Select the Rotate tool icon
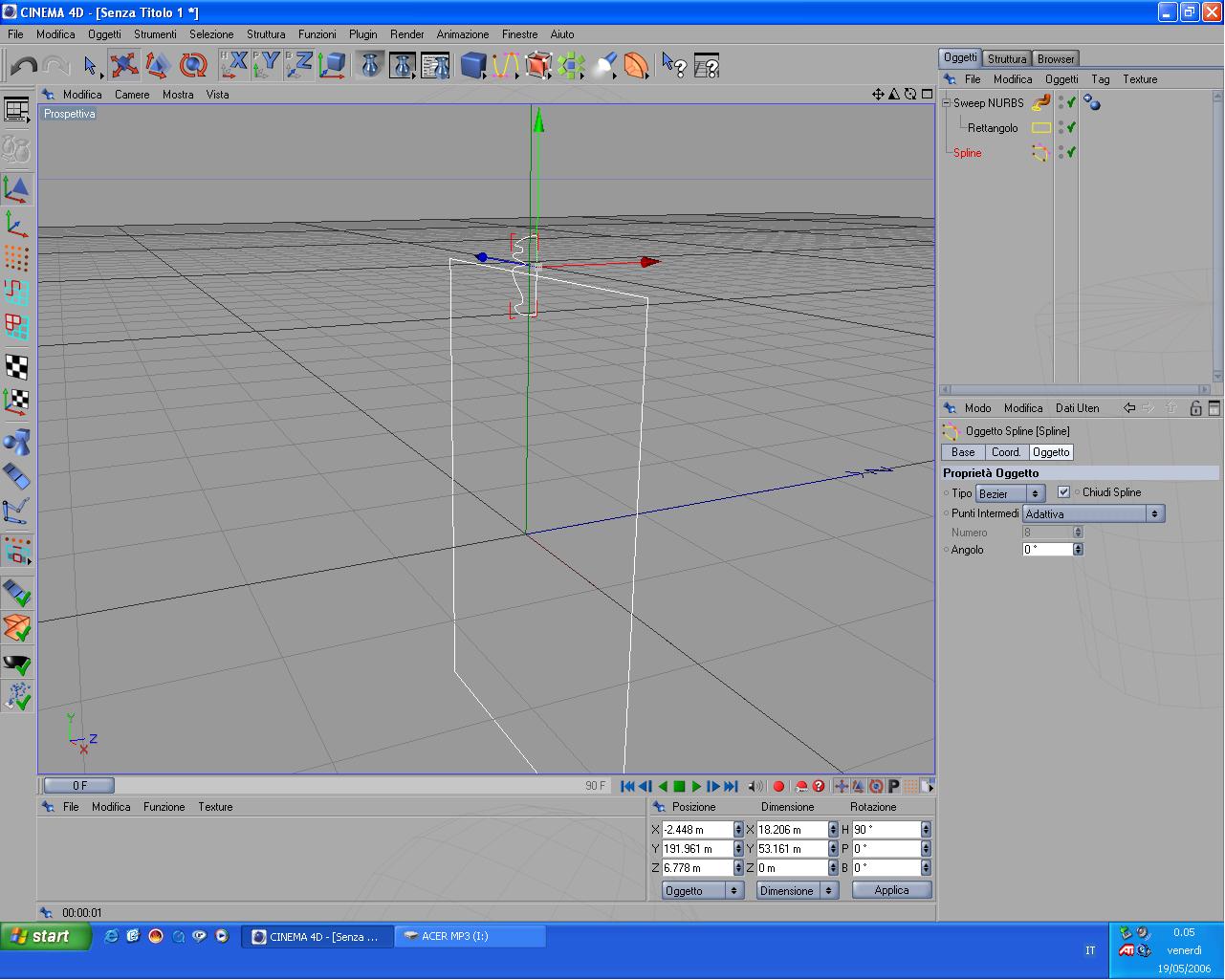1225x980 pixels. click(x=192, y=65)
